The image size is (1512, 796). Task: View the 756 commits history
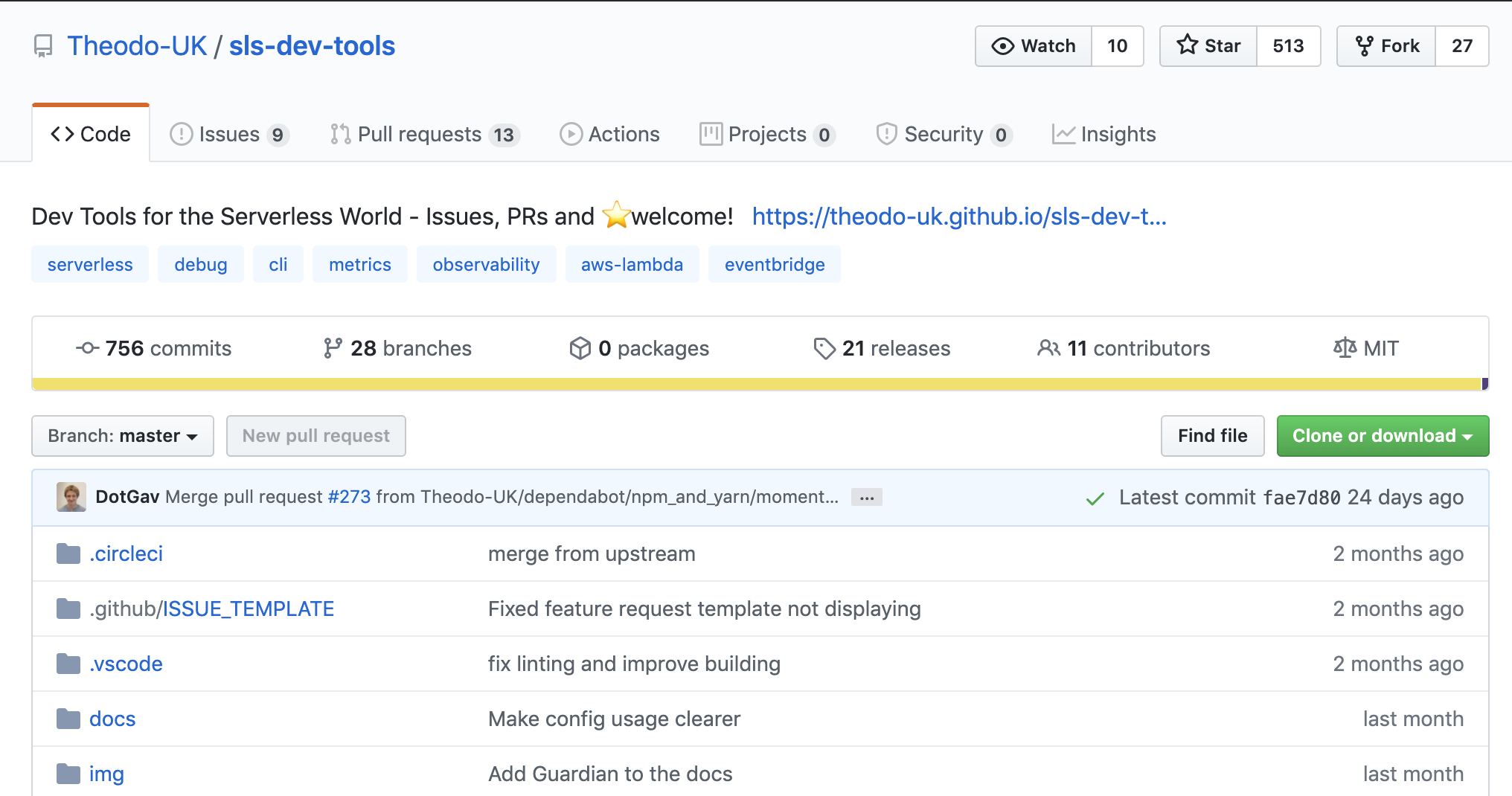point(154,348)
